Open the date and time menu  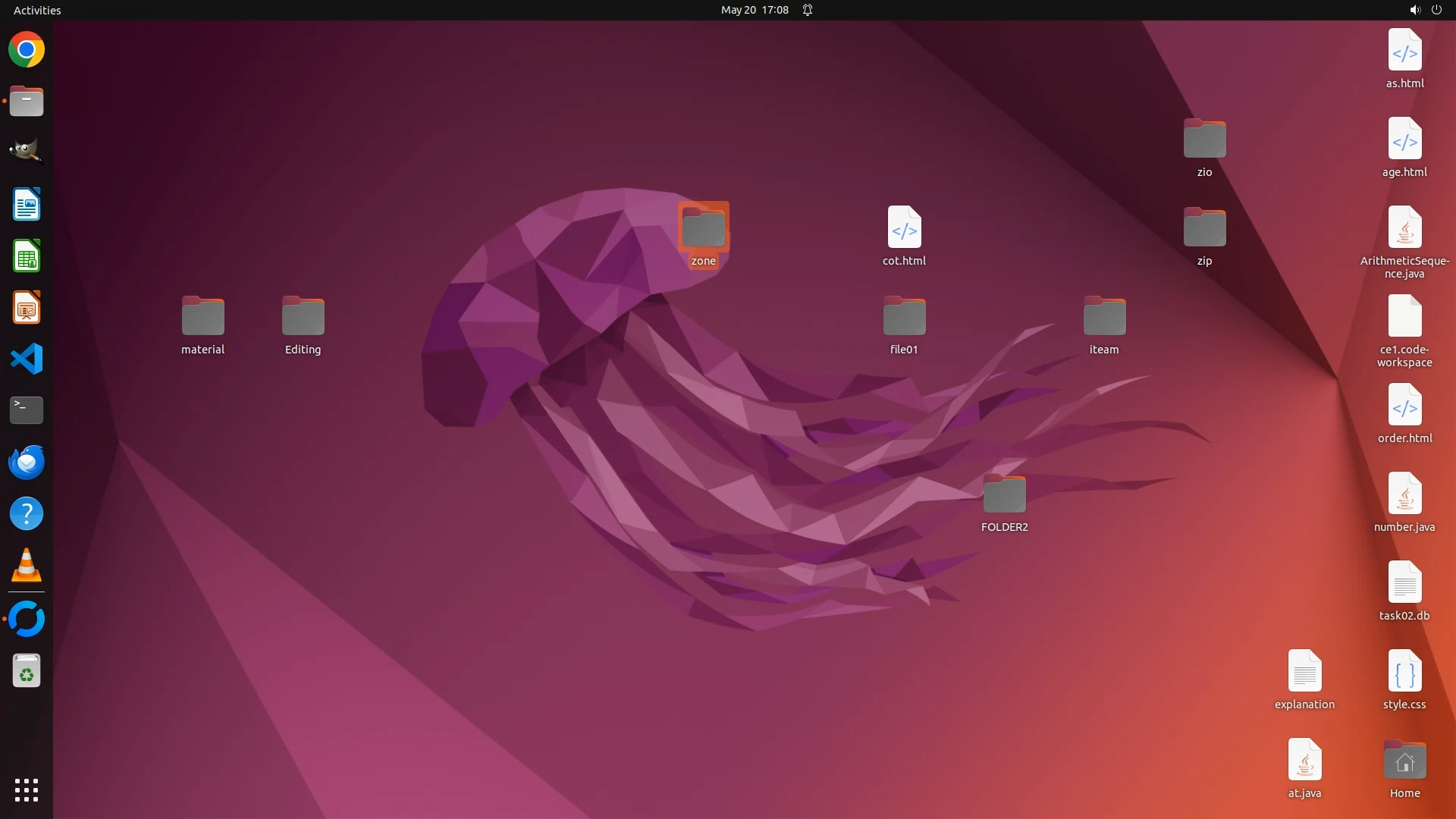tap(754, 10)
